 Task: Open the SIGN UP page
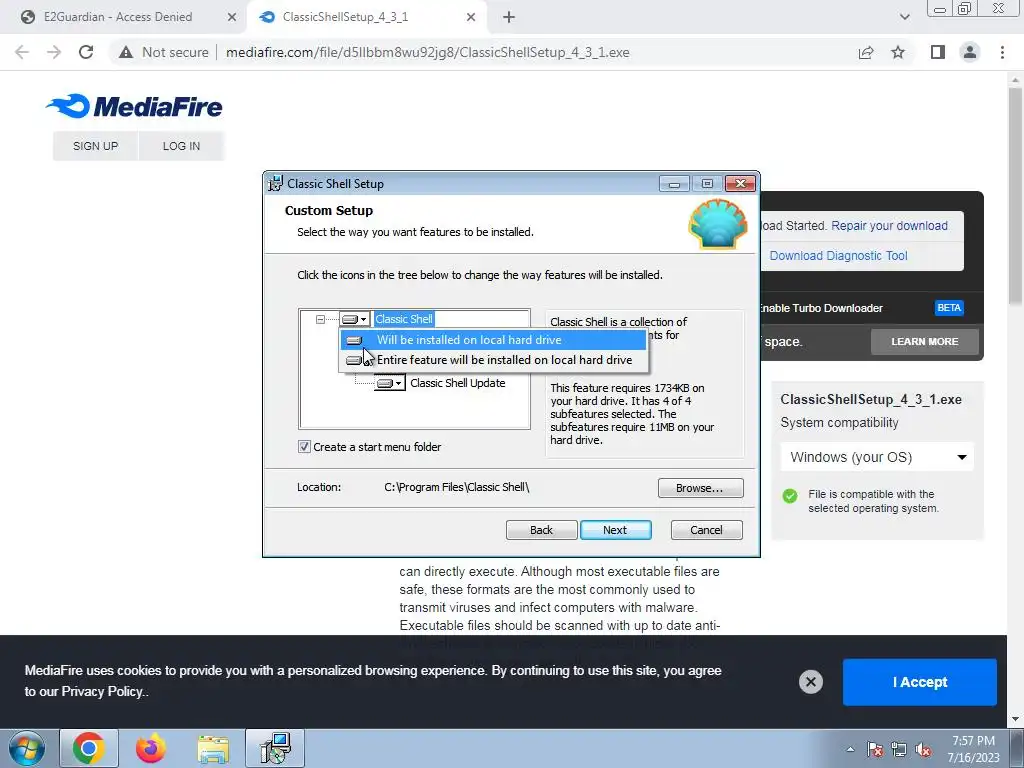click(95, 146)
